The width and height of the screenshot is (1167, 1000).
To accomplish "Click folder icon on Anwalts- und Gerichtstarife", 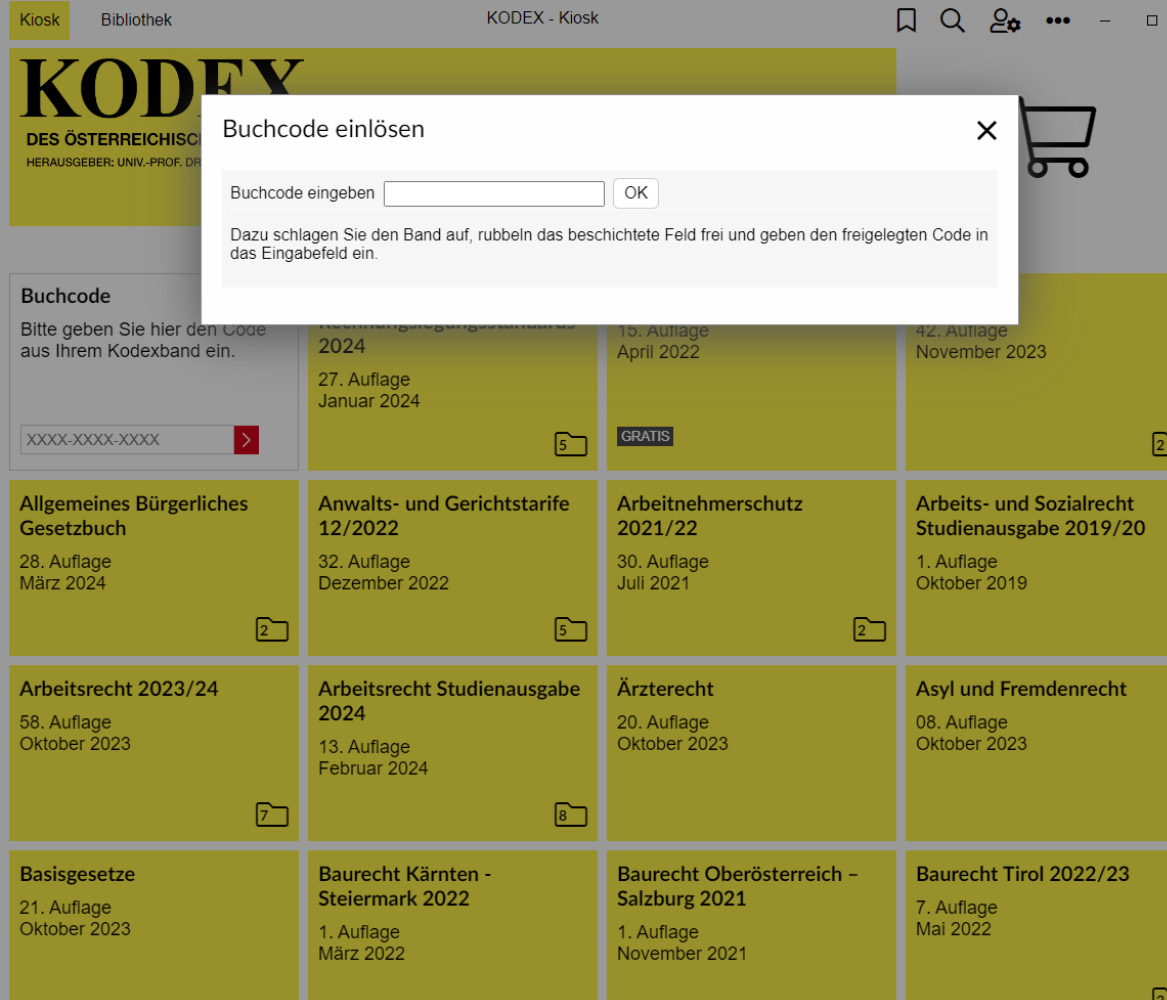I will (x=571, y=629).
